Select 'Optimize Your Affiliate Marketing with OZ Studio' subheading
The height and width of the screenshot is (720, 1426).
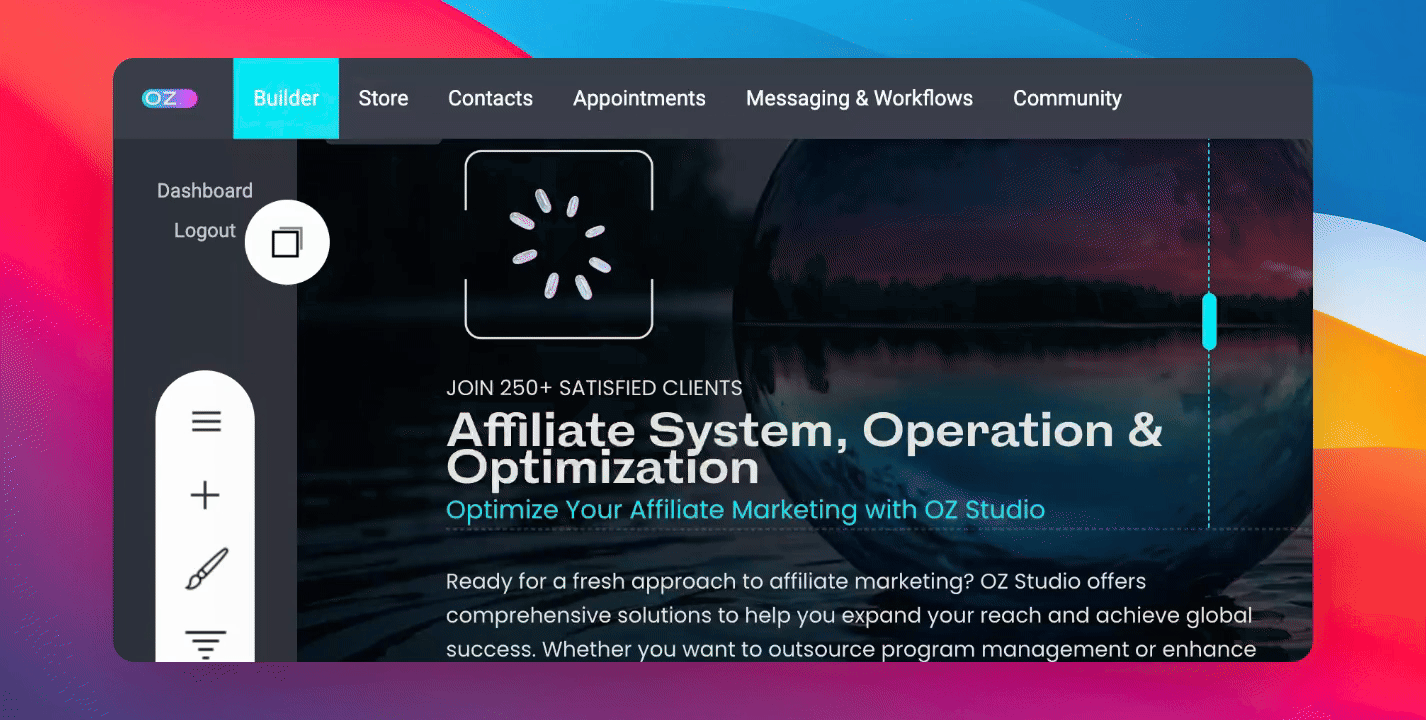pyautogui.click(x=745, y=510)
